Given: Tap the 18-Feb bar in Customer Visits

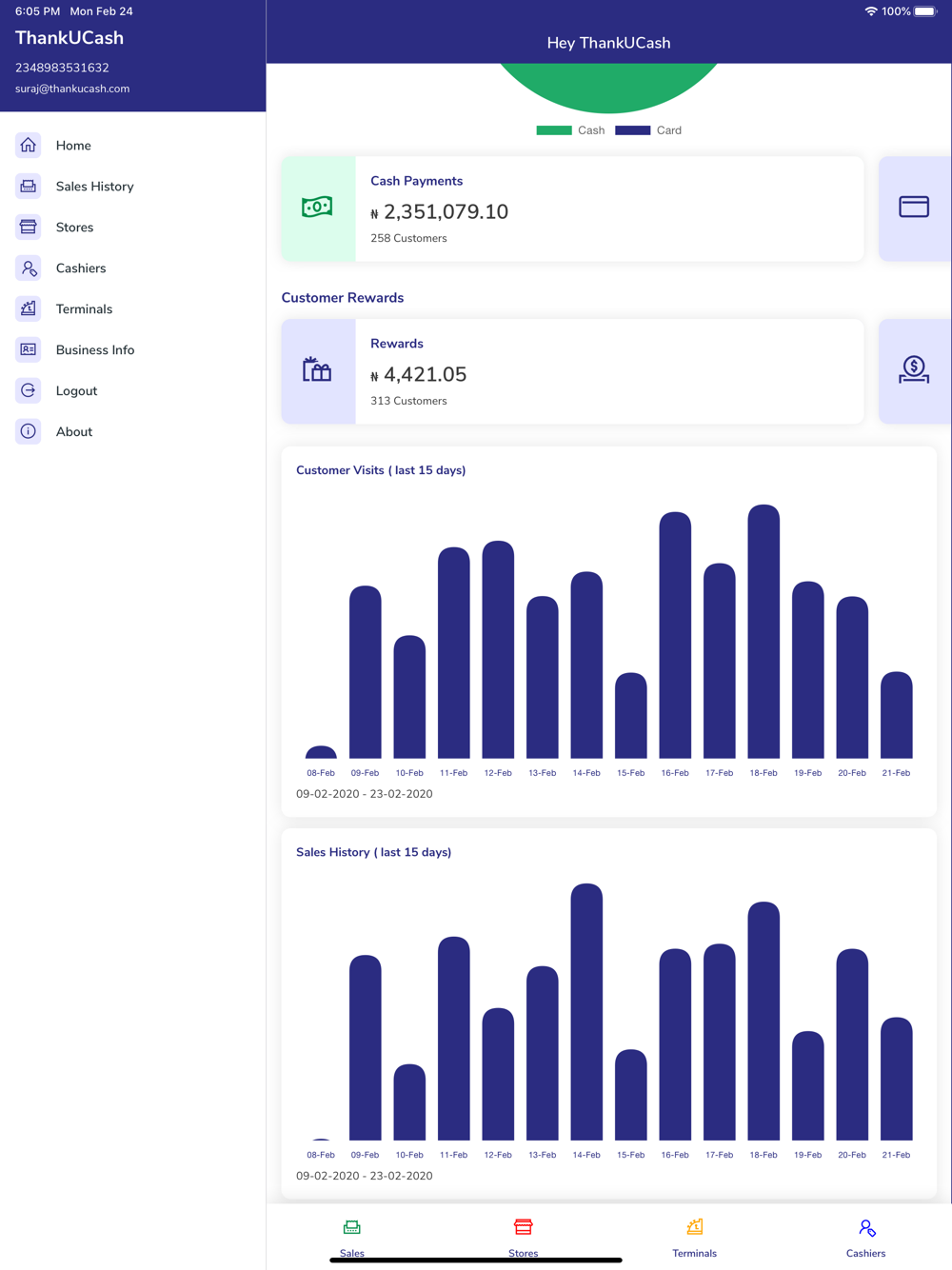Looking at the screenshot, I should pyautogui.click(x=764, y=631).
